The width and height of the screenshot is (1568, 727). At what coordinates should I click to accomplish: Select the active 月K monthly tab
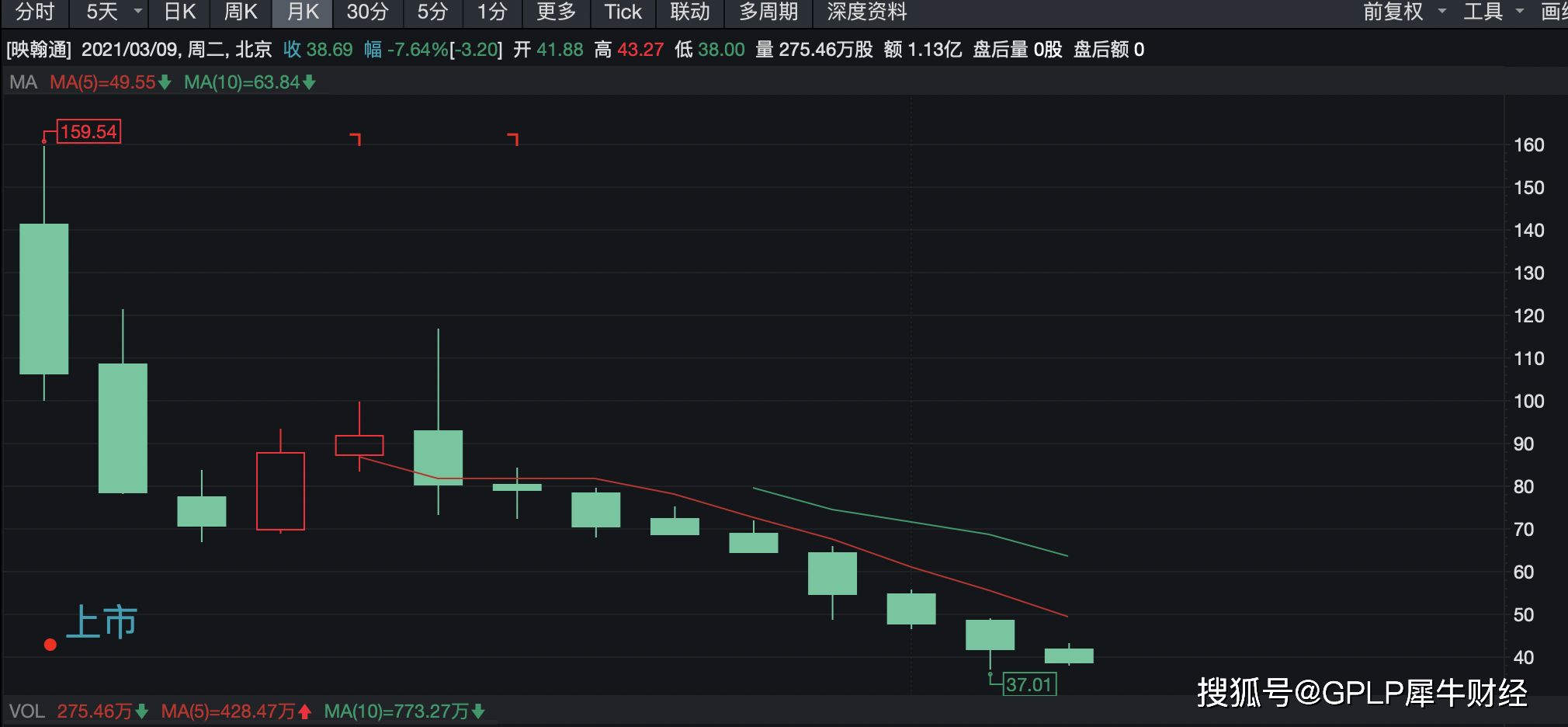point(301,12)
